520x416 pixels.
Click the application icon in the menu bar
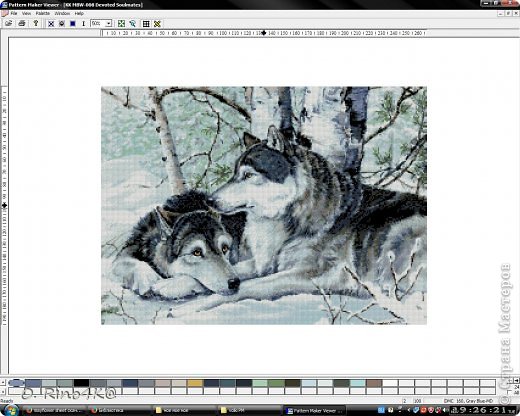pos(4,13)
